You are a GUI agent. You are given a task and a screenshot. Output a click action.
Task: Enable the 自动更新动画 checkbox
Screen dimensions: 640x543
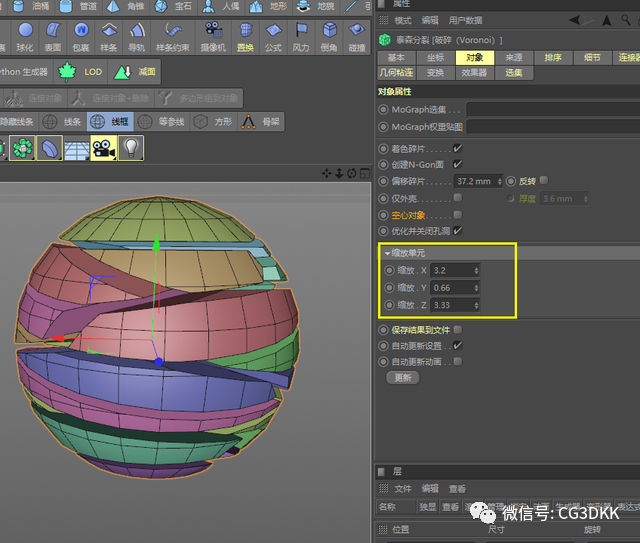tap(458, 361)
